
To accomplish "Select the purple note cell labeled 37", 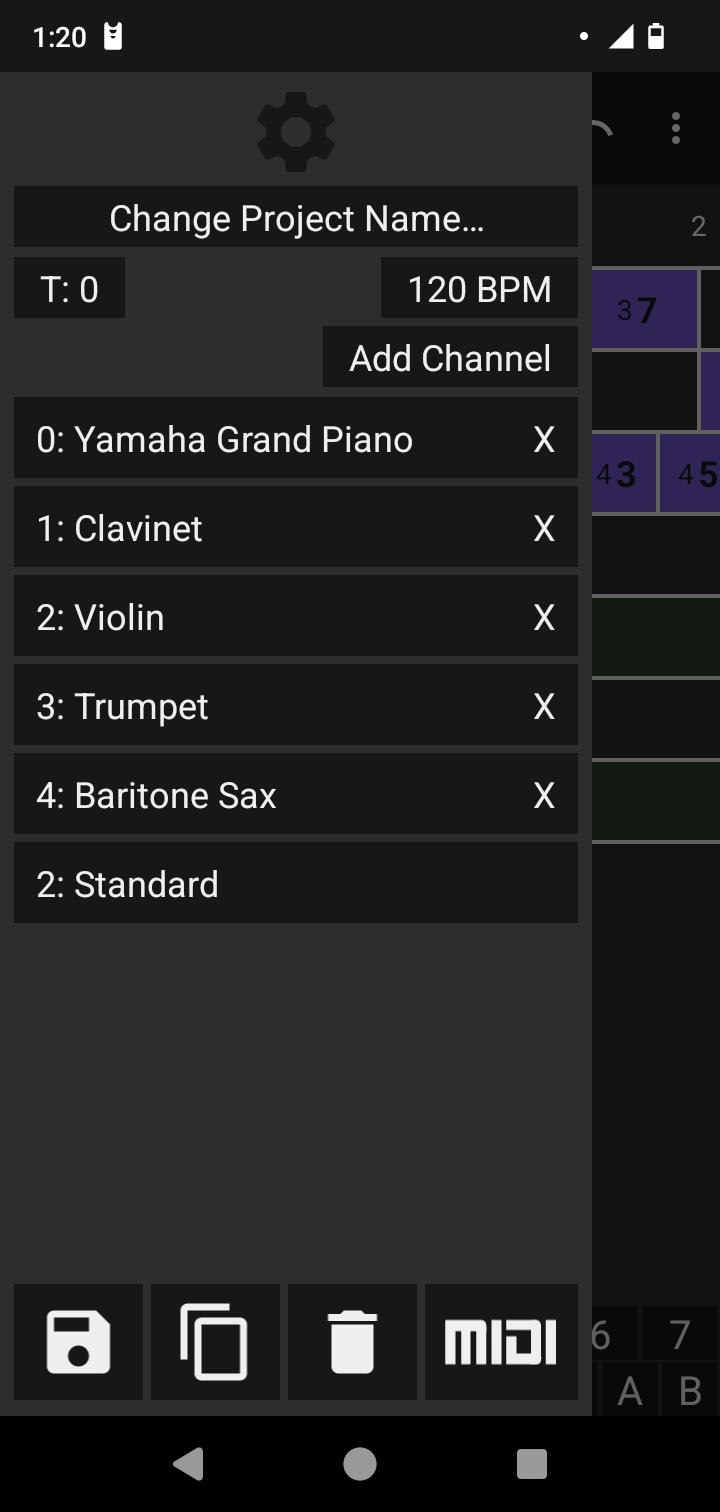I will (x=644, y=310).
